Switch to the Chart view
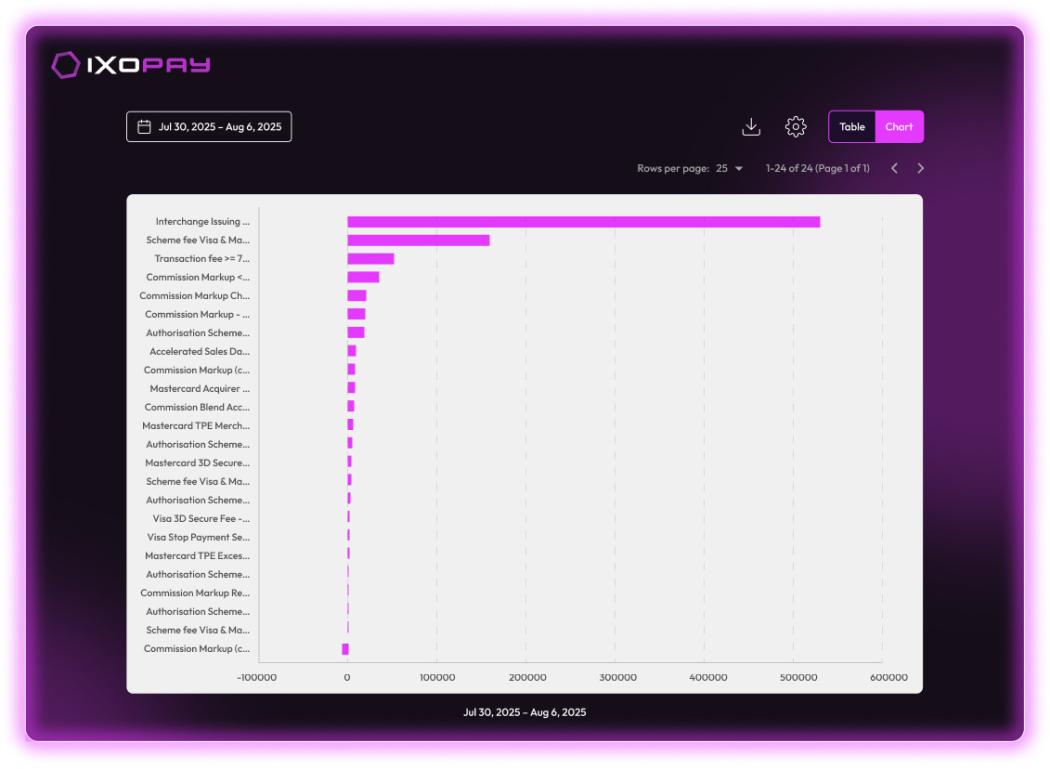Viewport: 1050px width, 769px height. click(x=899, y=127)
